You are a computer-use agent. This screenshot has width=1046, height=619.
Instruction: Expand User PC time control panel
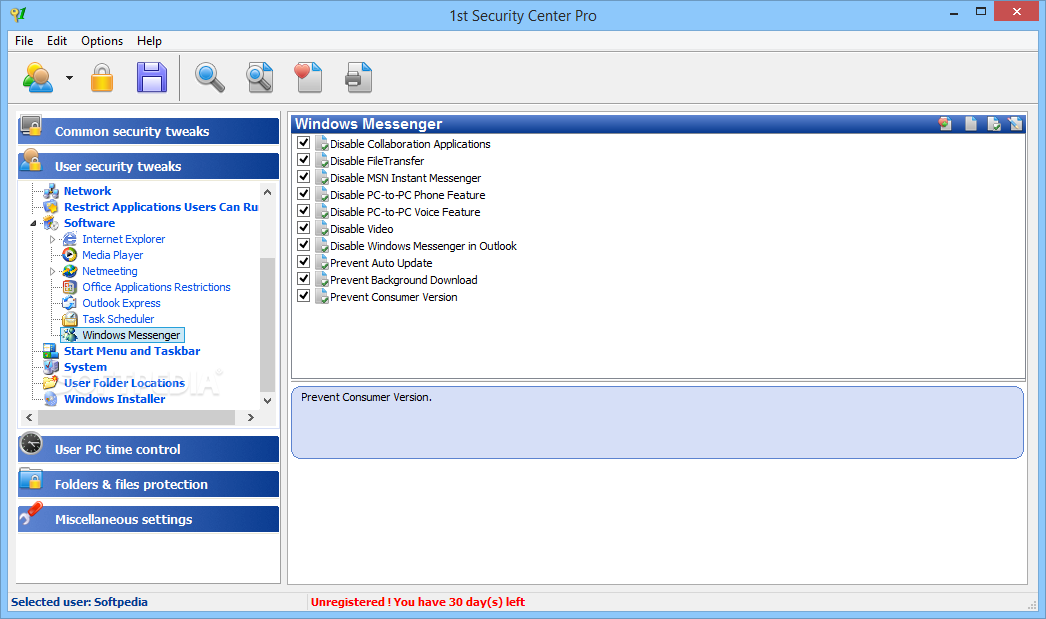(148, 449)
